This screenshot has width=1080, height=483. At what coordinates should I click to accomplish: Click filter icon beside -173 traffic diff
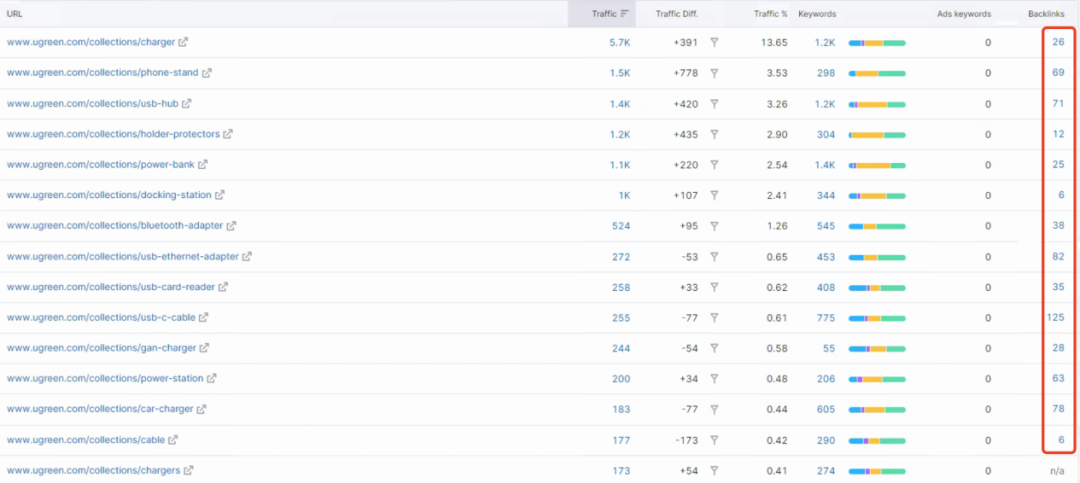tap(714, 440)
